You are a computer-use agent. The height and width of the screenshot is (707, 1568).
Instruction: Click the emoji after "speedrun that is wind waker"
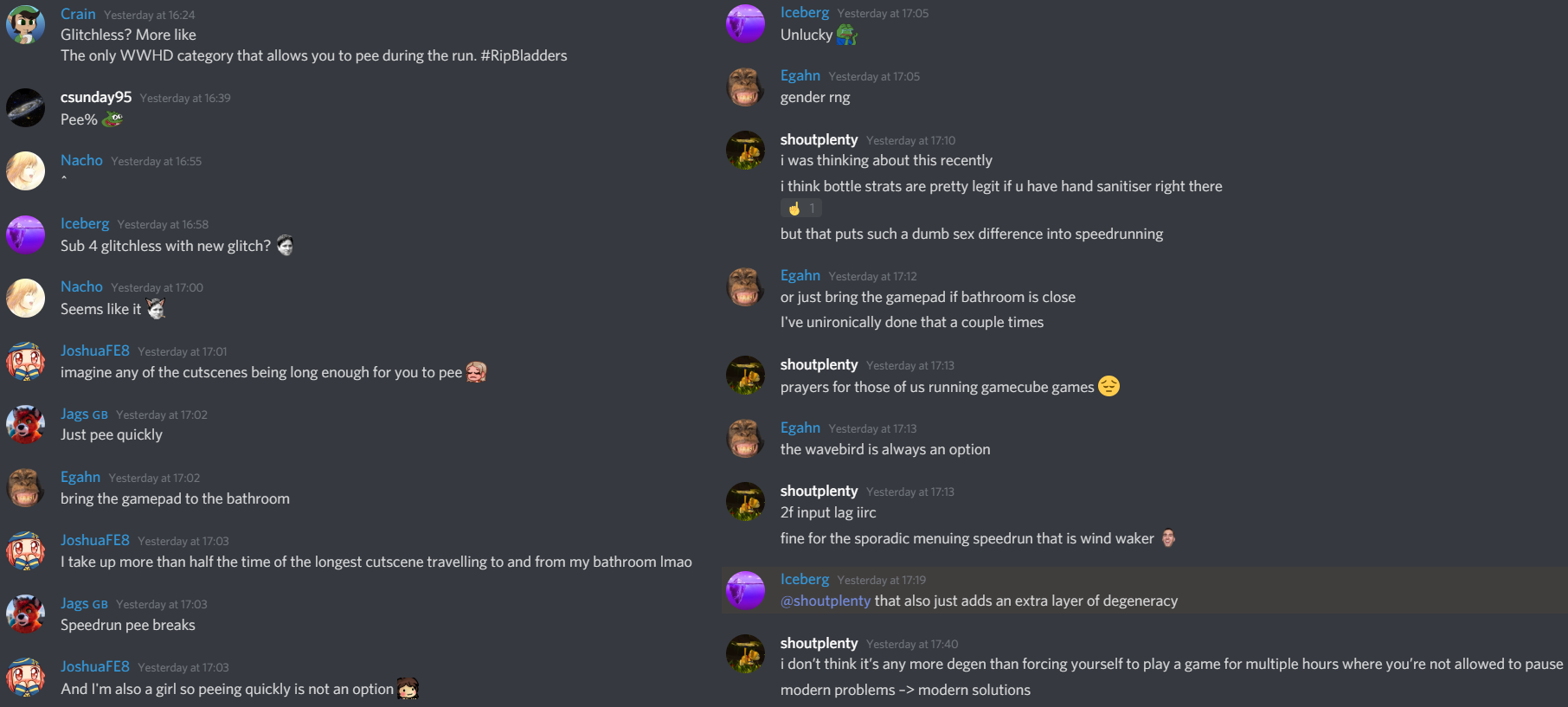pyautogui.click(x=1168, y=538)
